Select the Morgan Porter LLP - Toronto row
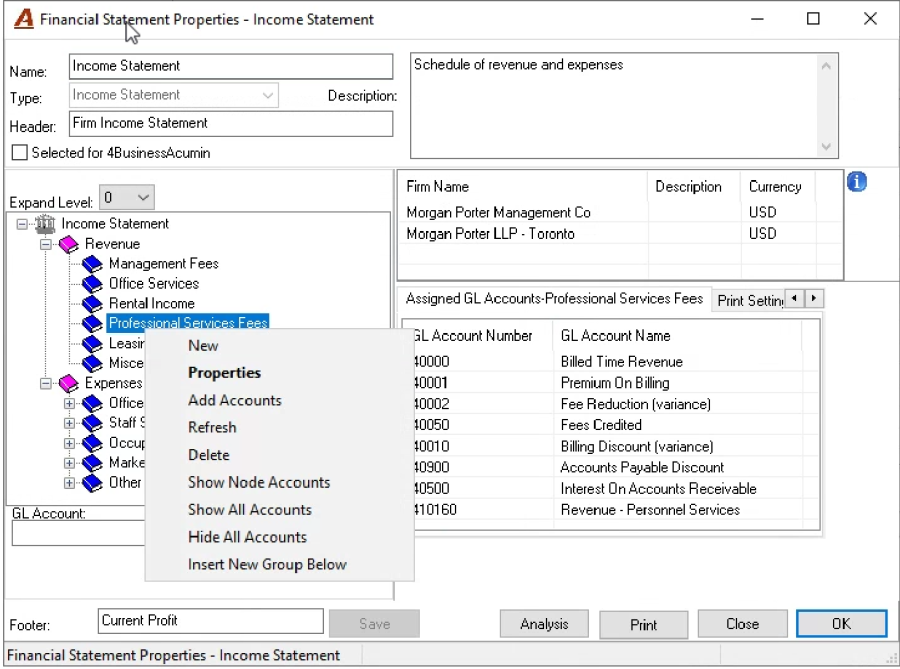The image size is (900, 669). click(x=620, y=234)
